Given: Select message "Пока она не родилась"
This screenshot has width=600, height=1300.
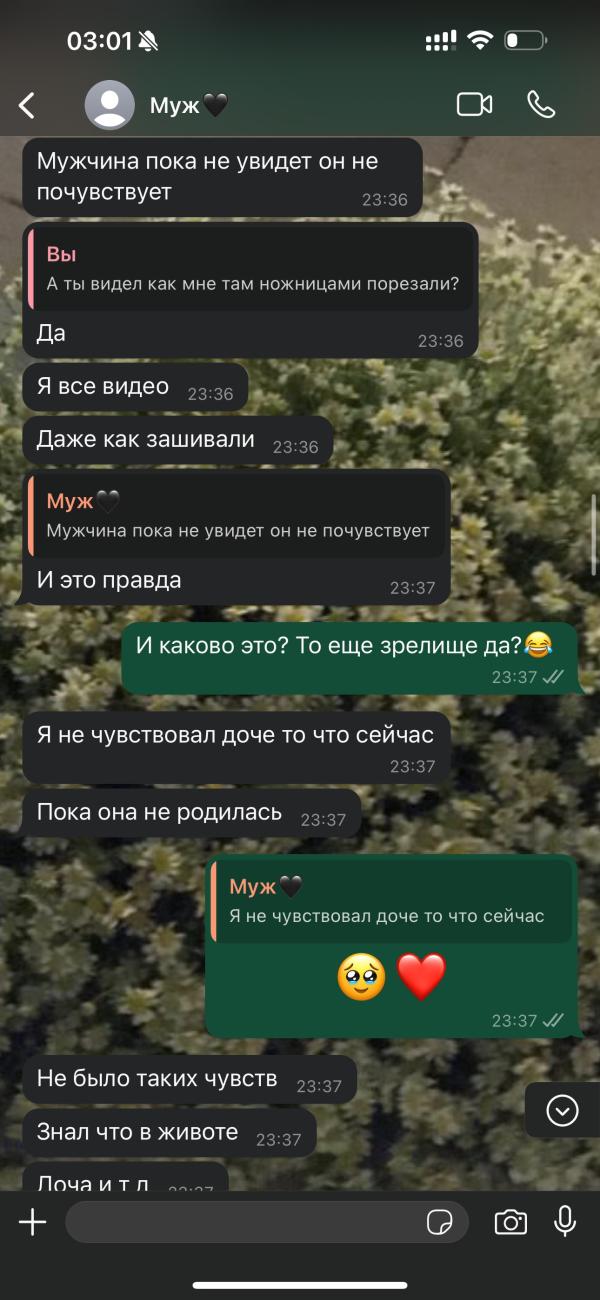Looking at the screenshot, I should pyautogui.click(x=191, y=813).
